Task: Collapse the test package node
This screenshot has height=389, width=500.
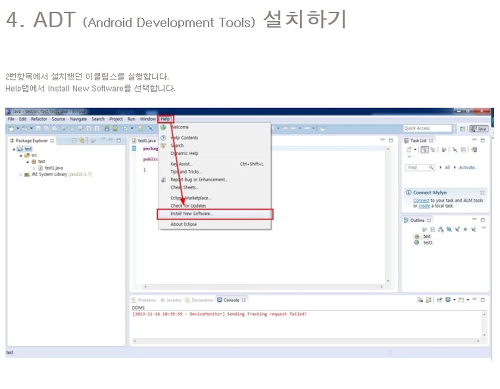Action: [x=28, y=162]
